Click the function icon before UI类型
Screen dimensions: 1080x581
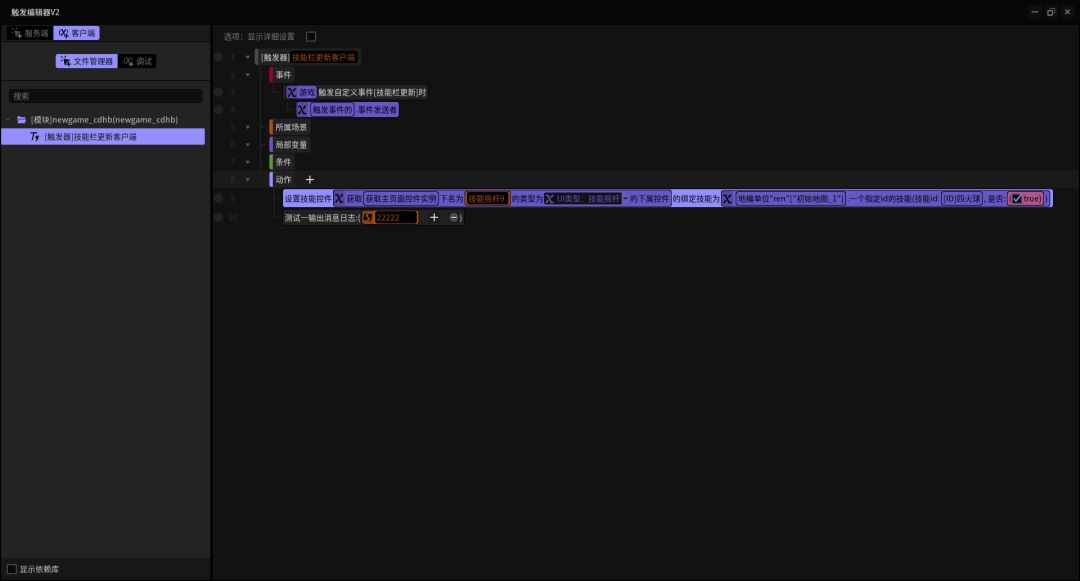point(549,198)
